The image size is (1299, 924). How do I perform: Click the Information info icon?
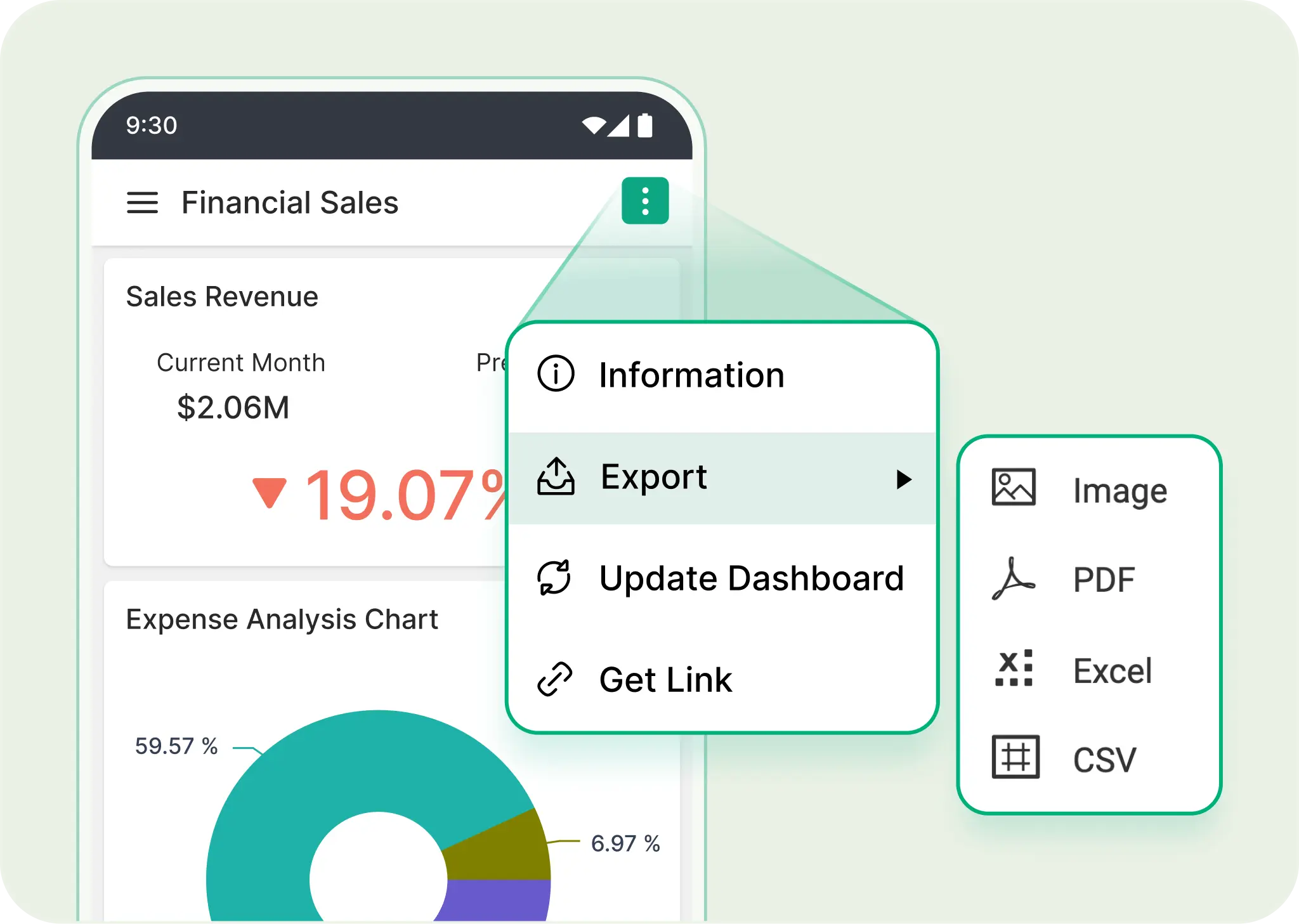(x=556, y=374)
